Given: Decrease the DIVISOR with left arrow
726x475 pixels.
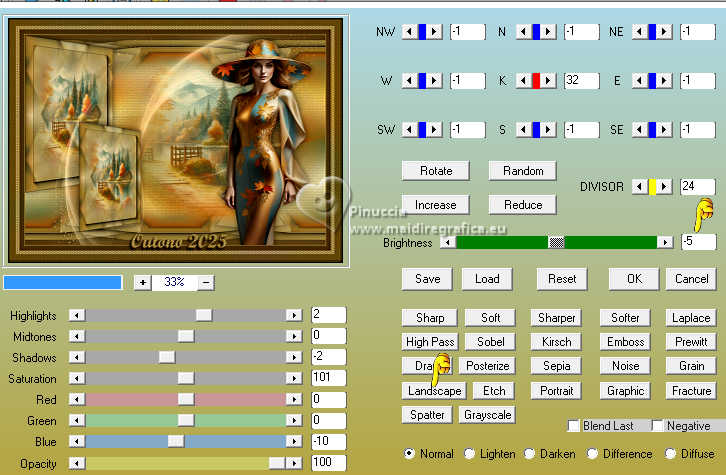Looking at the screenshot, I should (640, 187).
